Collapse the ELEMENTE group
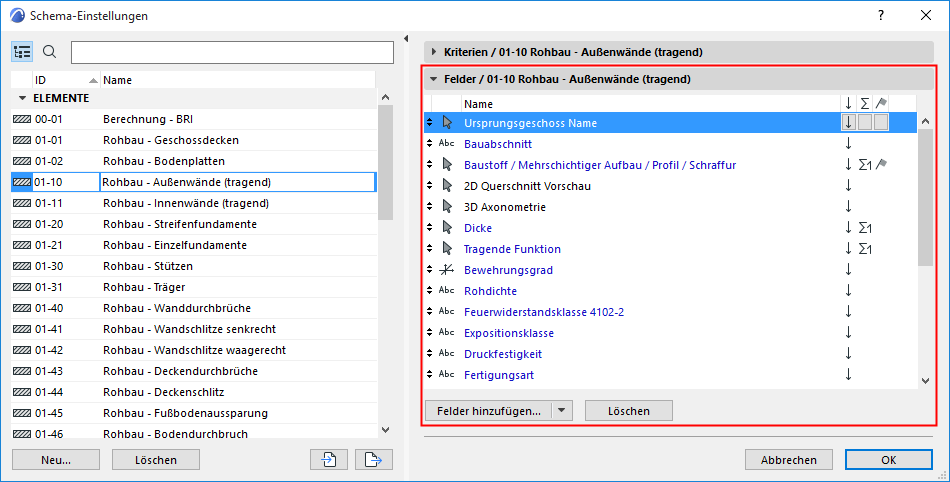The height and width of the screenshot is (482, 950). [22, 98]
